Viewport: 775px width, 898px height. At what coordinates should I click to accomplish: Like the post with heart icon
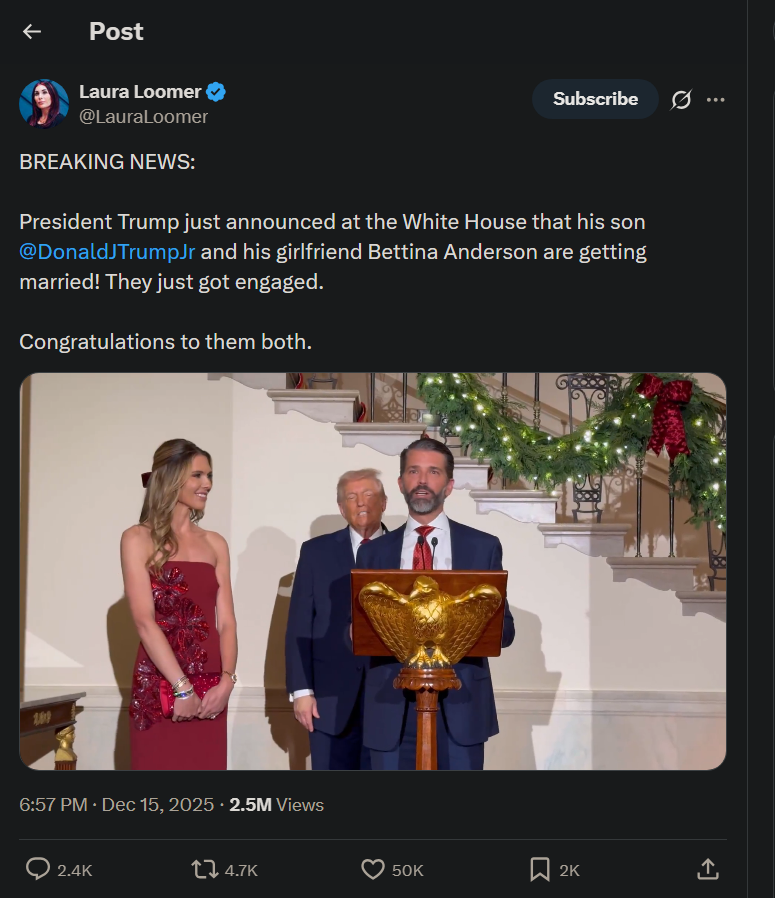coord(373,869)
